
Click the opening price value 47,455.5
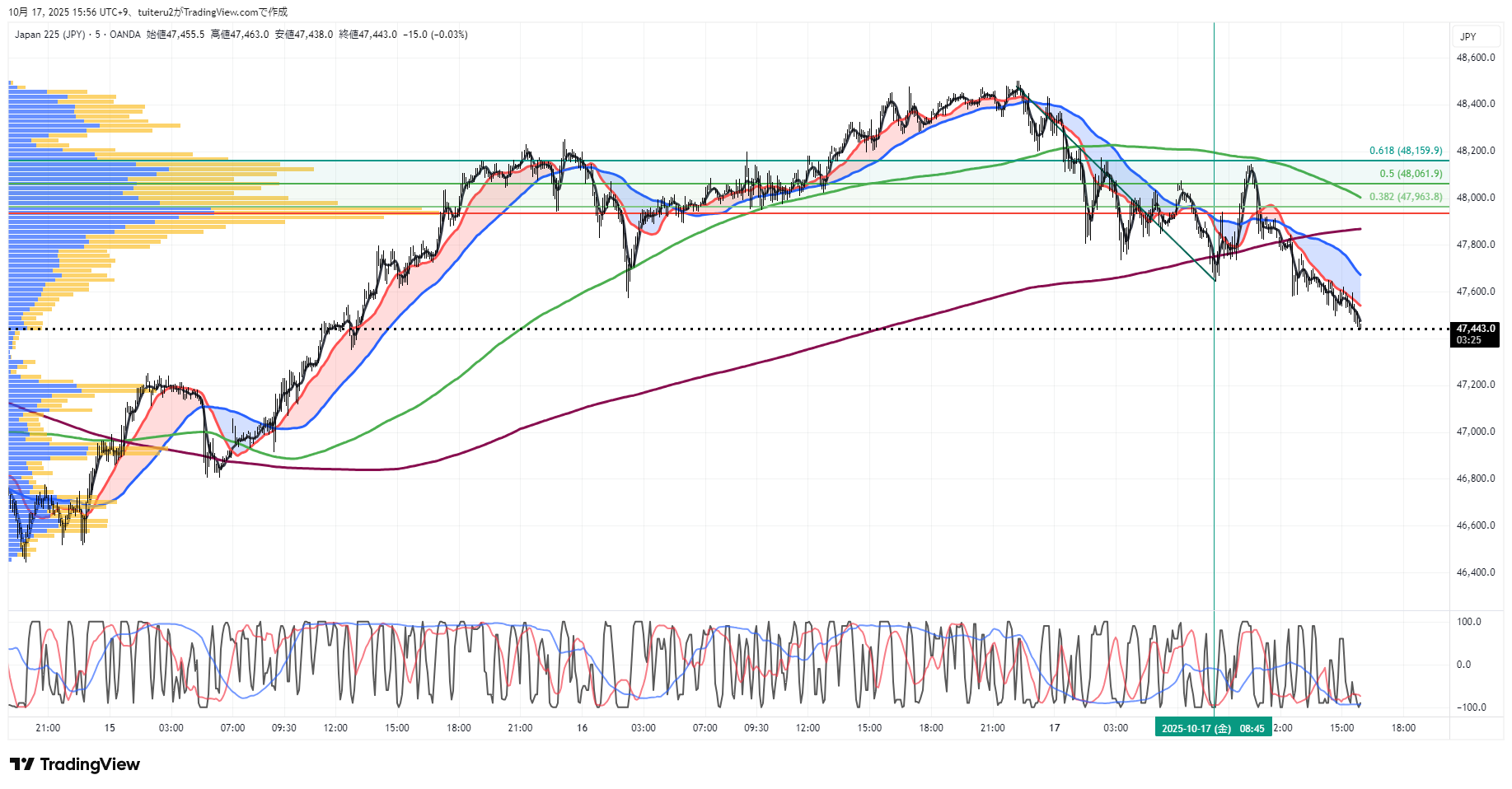coord(185,35)
